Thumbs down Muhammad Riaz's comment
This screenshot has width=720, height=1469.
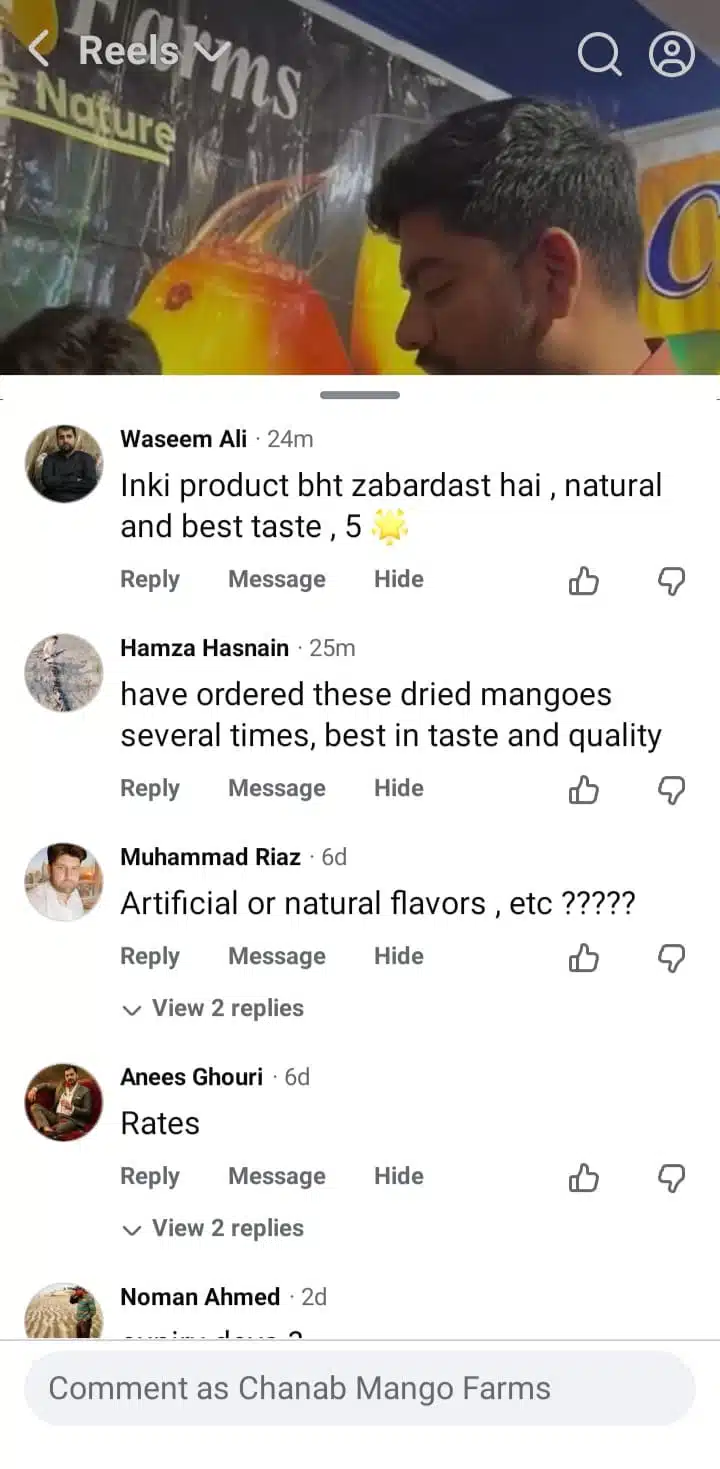[x=671, y=958]
